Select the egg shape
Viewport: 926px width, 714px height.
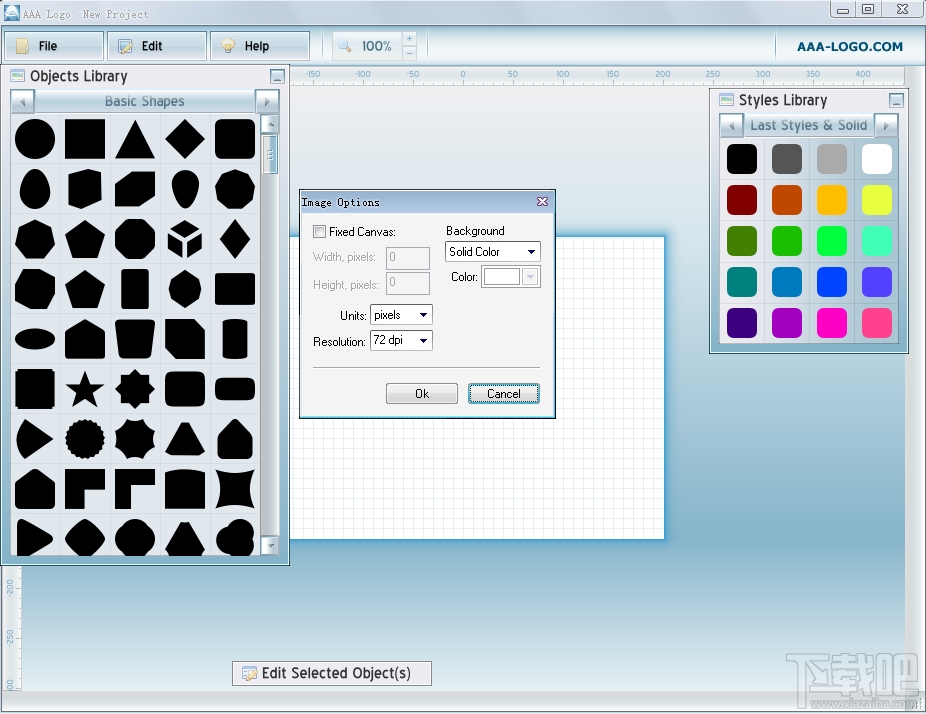pos(35,189)
